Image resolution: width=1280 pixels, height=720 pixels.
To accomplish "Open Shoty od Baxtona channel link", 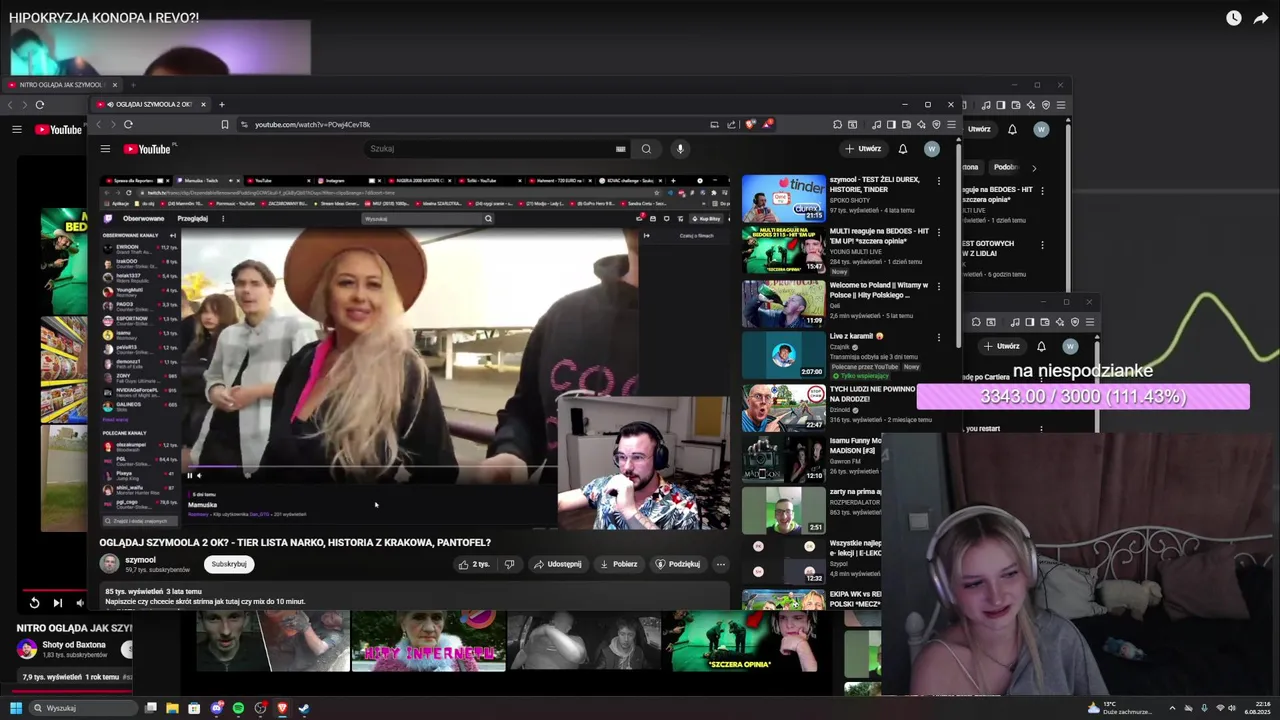I will click(73, 645).
